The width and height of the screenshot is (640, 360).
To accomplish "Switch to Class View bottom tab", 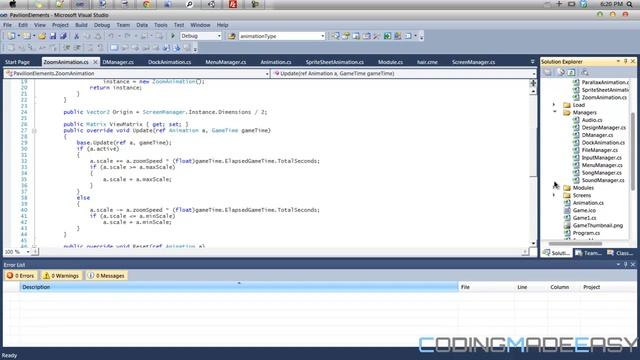I will (620, 253).
